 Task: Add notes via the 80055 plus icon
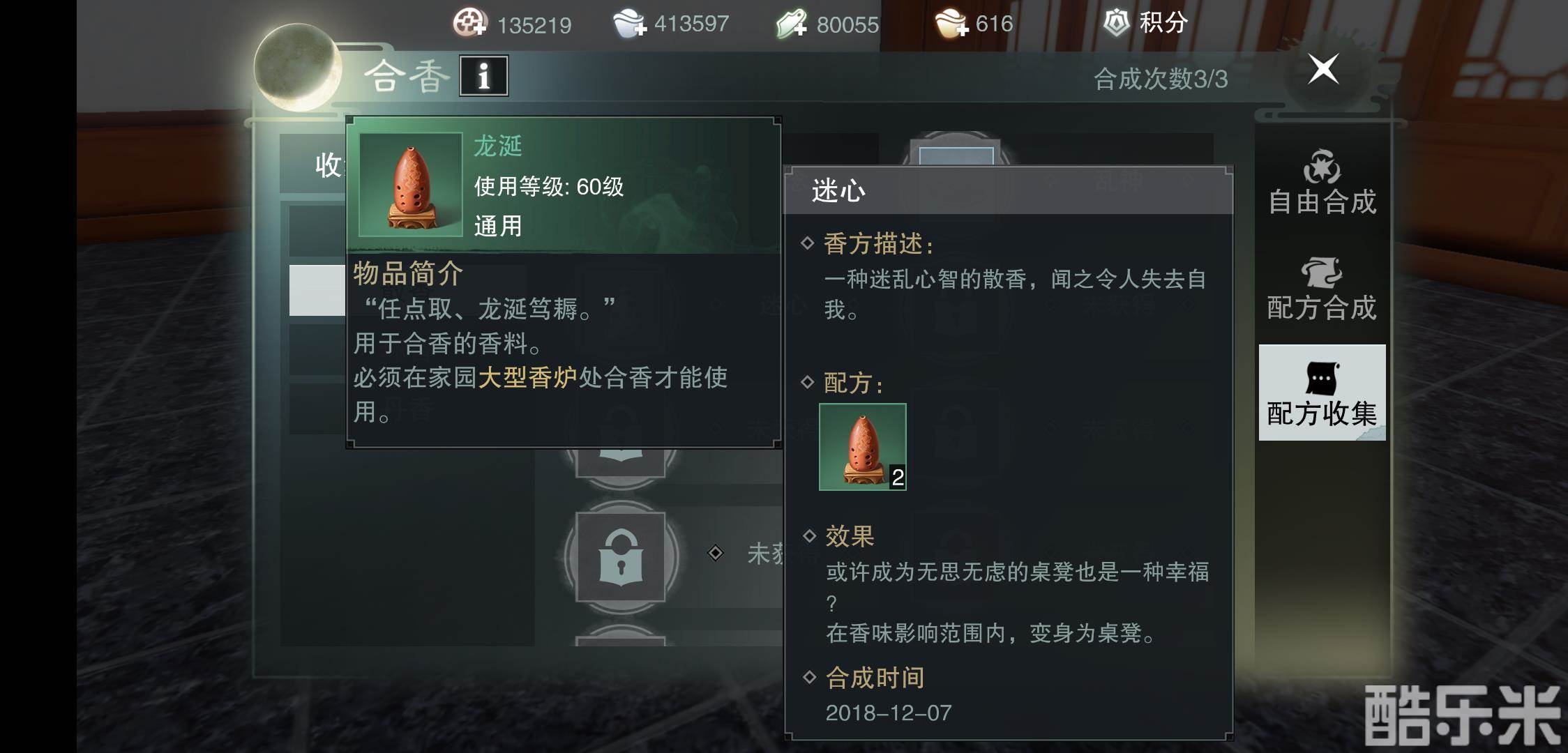coord(792,24)
